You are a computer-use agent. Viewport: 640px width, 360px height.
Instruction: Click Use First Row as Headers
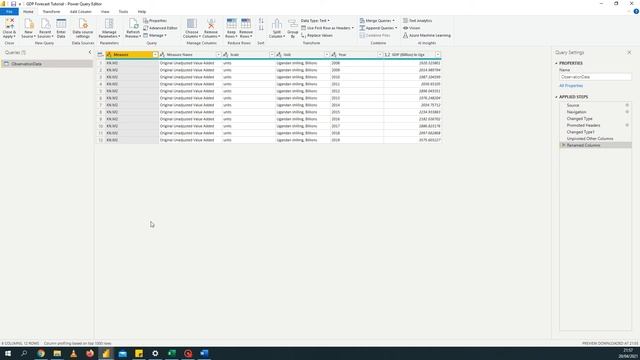(327, 28)
